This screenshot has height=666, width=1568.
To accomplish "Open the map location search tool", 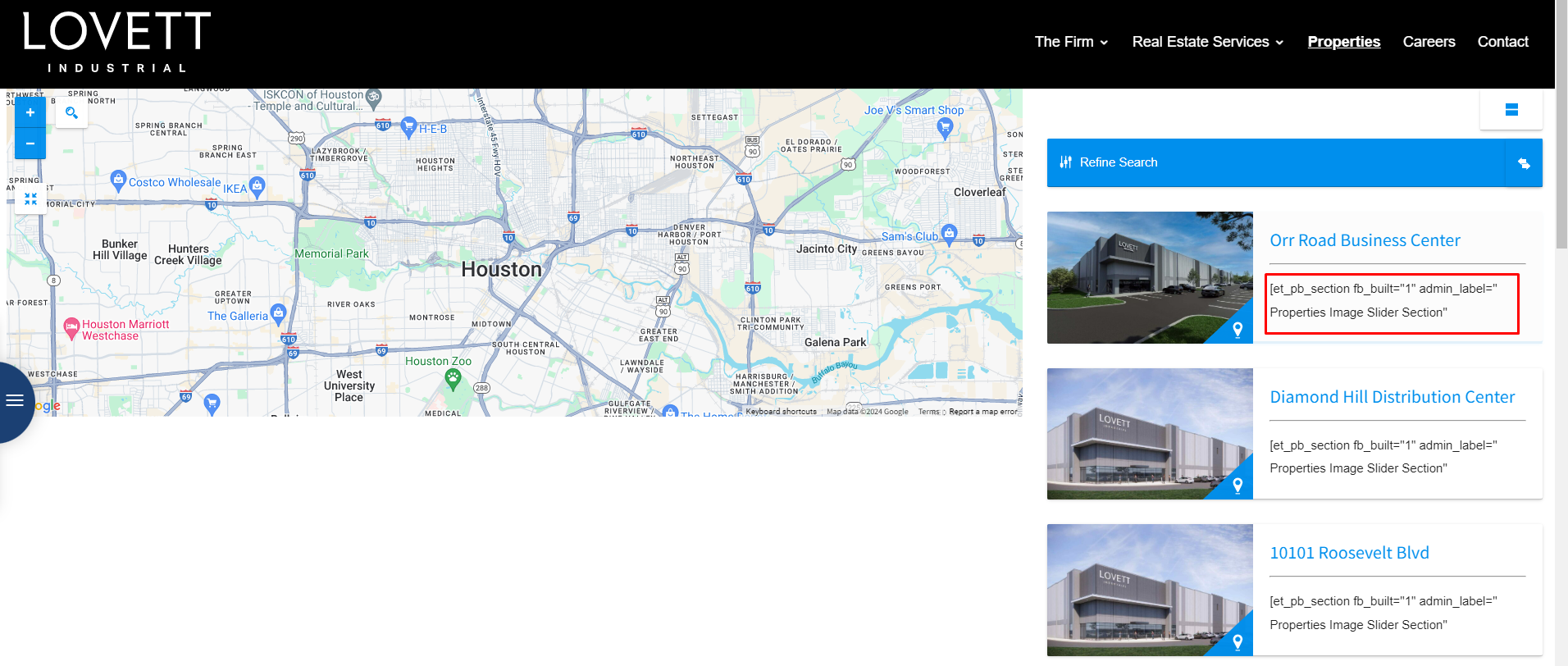I will pyautogui.click(x=71, y=113).
